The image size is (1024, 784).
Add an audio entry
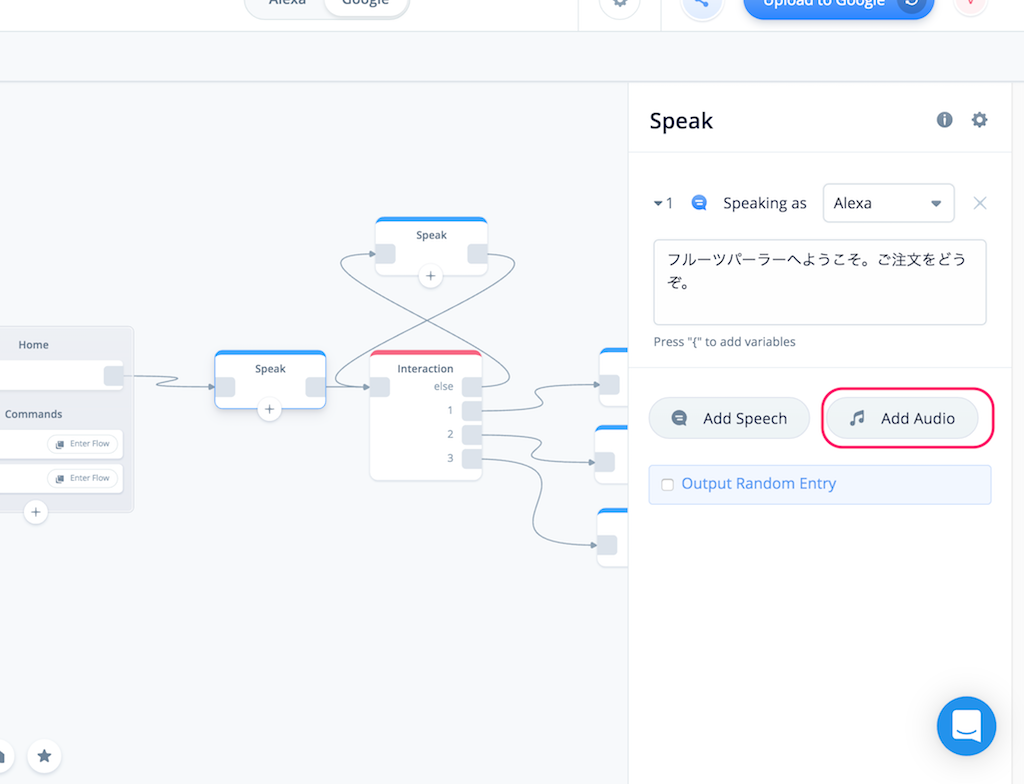click(902, 418)
